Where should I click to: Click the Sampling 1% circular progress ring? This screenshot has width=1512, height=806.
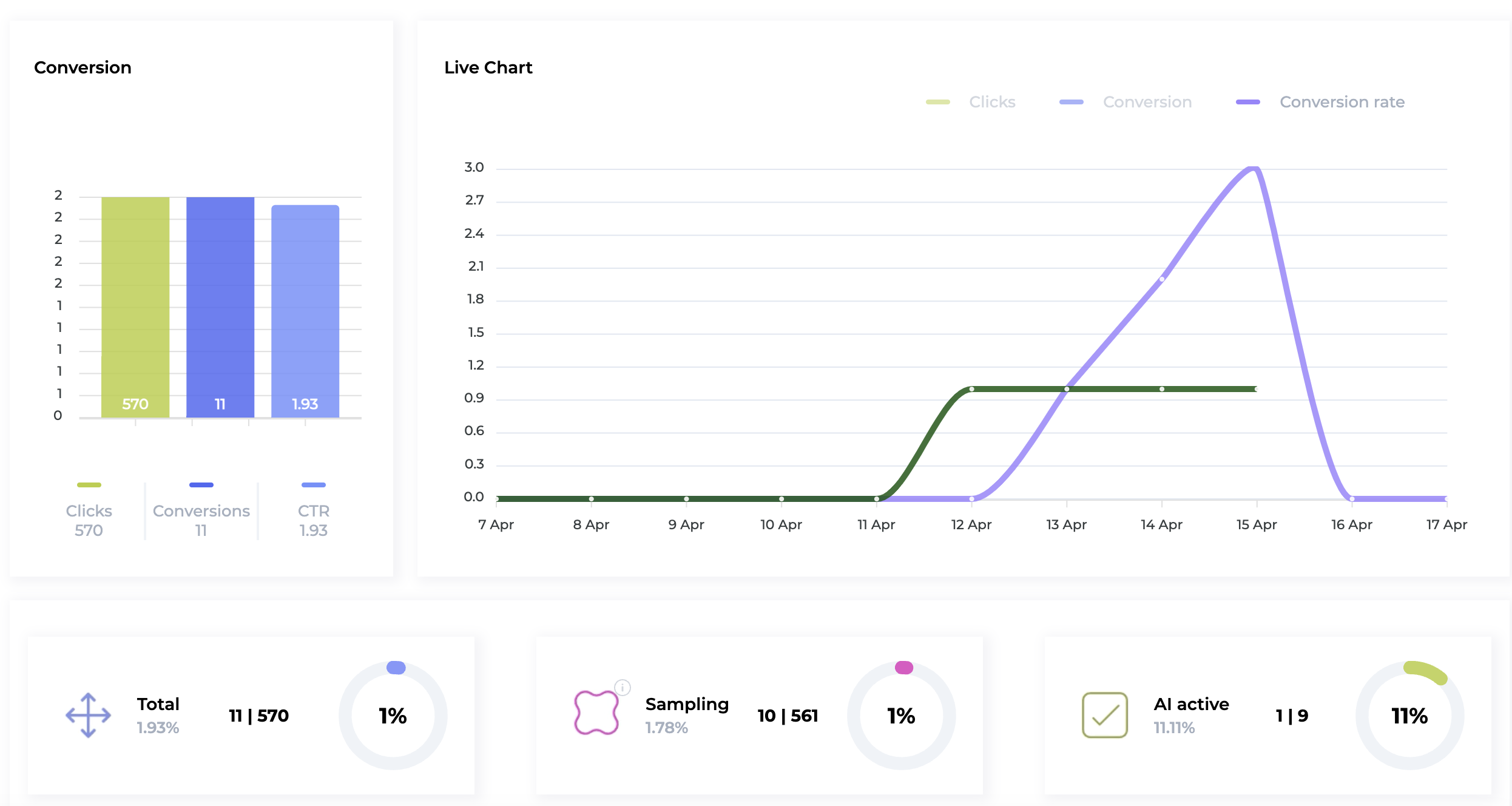[x=901, y=715]
